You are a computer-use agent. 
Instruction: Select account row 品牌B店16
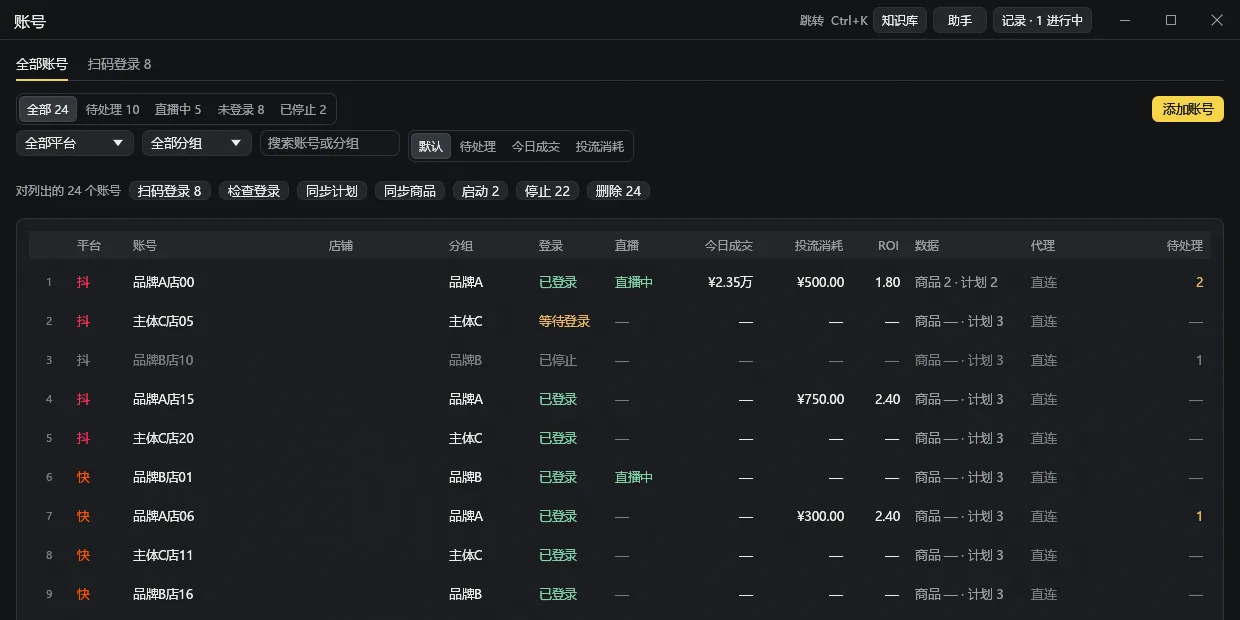point(620,595)
